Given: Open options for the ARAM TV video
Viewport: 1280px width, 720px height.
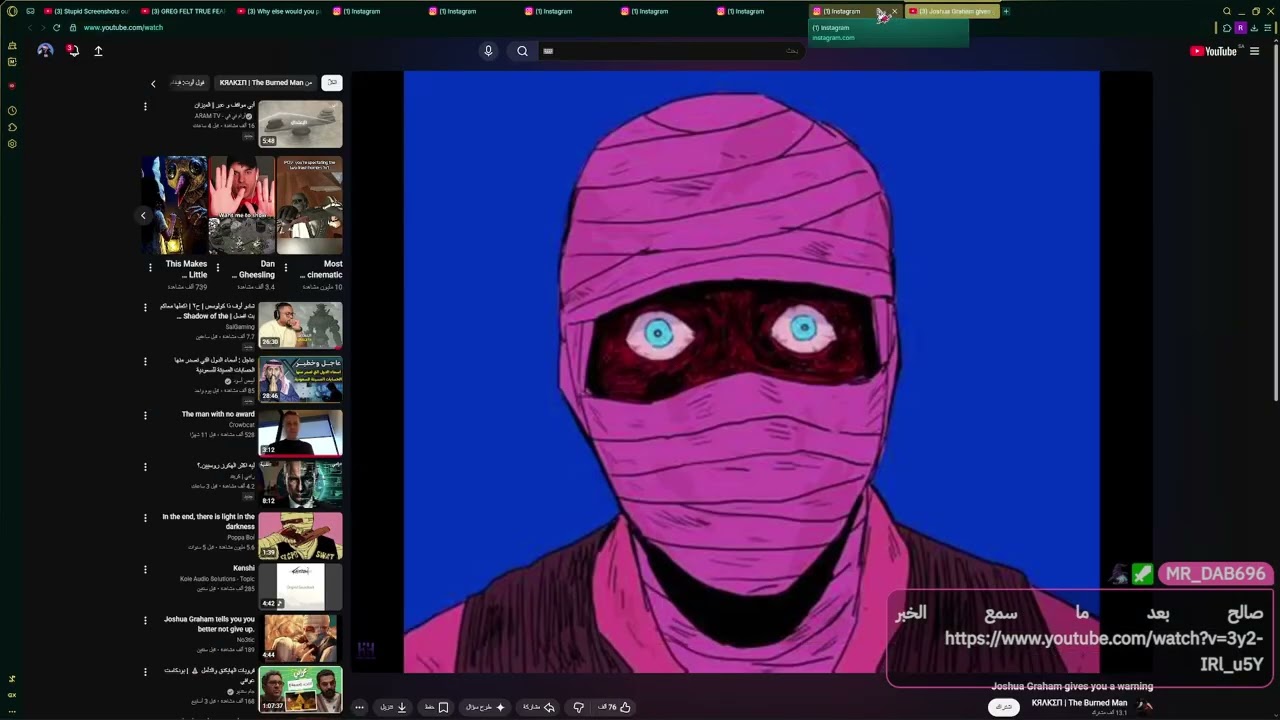Looking at the screenshot, I should [x=145, y=106].
